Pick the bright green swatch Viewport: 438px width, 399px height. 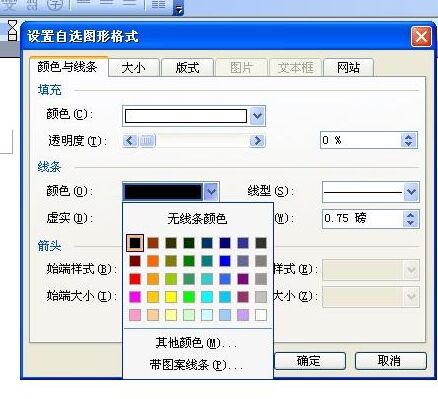coord(189,297)
